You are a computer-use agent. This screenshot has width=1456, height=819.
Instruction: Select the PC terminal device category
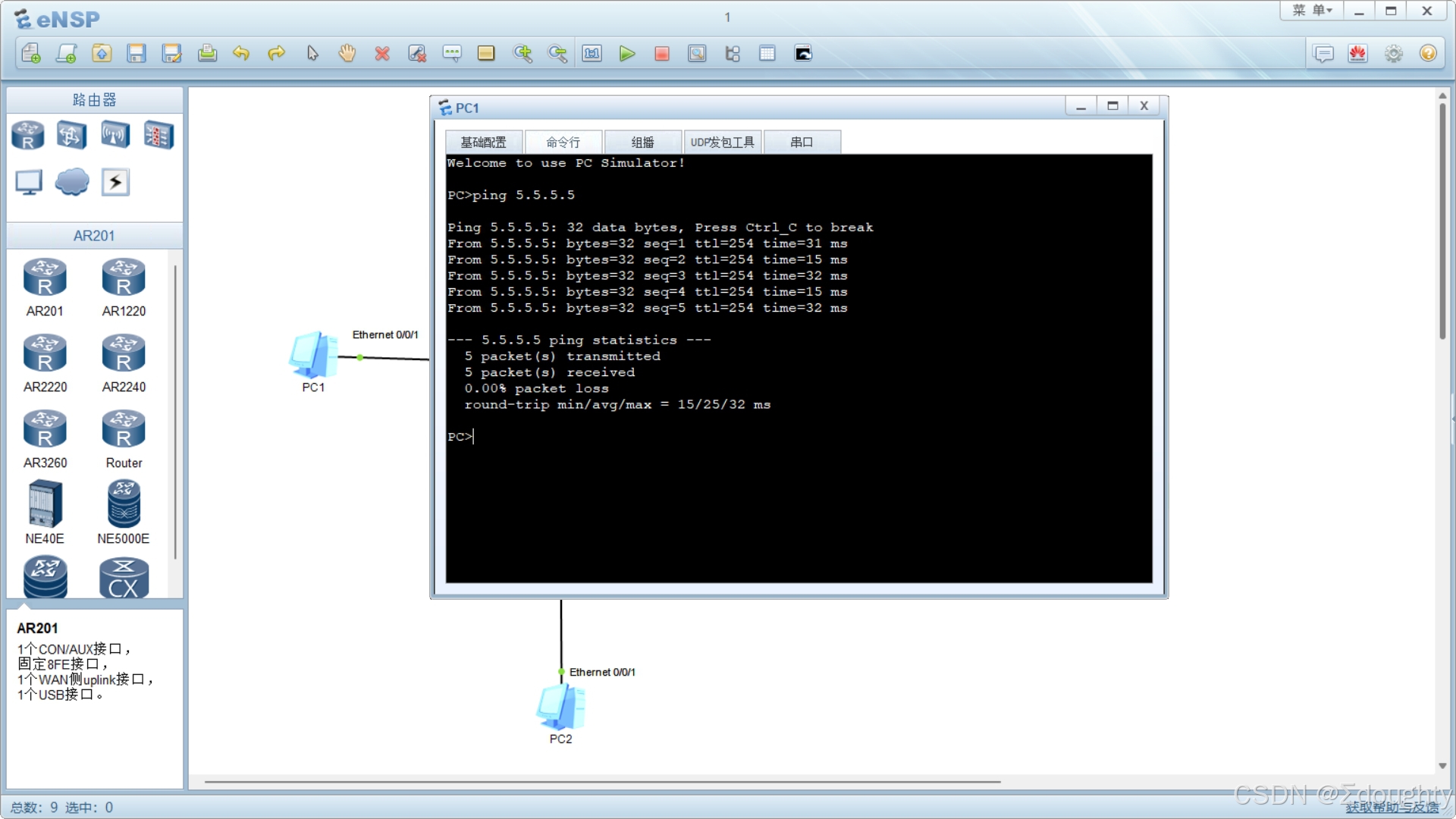(x=29, y=182)
